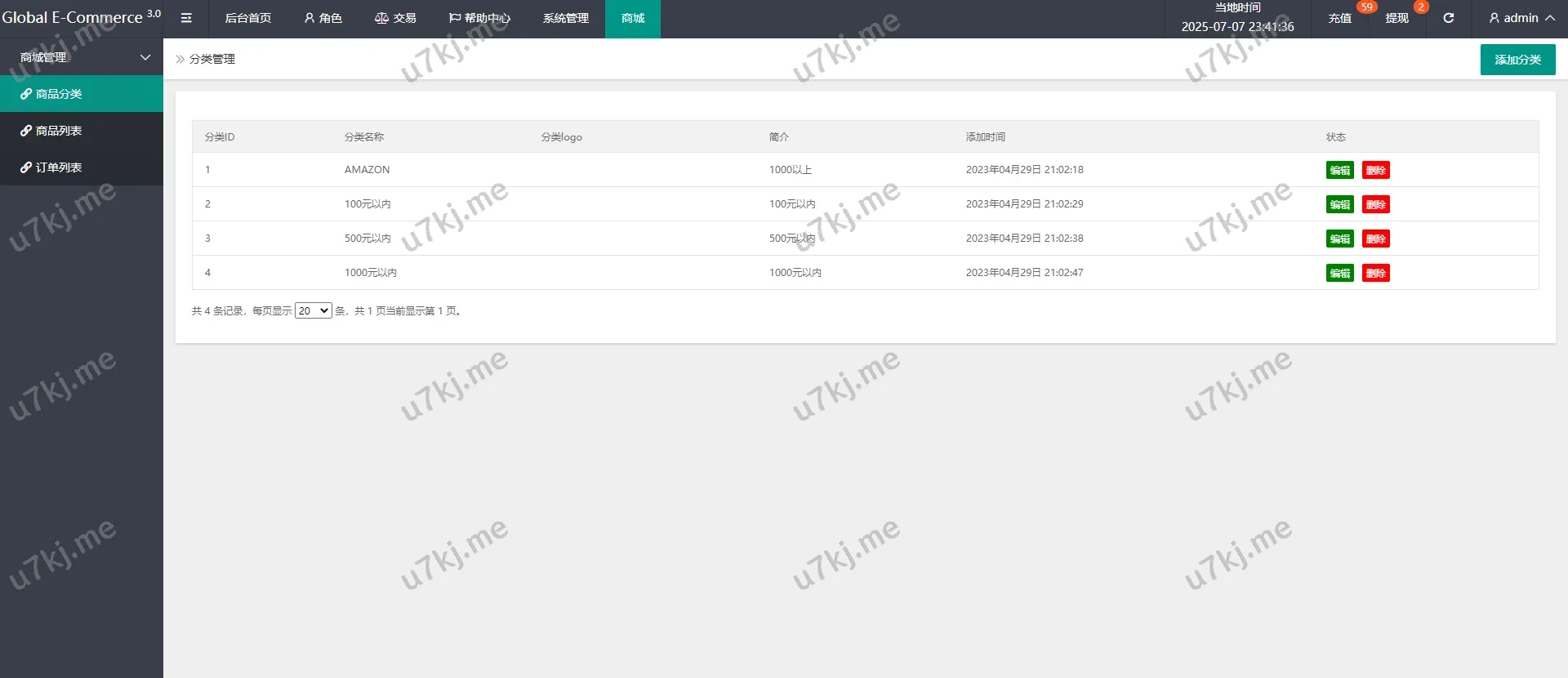Image resolution: width=1568 pixels, height=678 pixels.
Task: Open 系统管理 system management menu
Action: click(565, 18)
